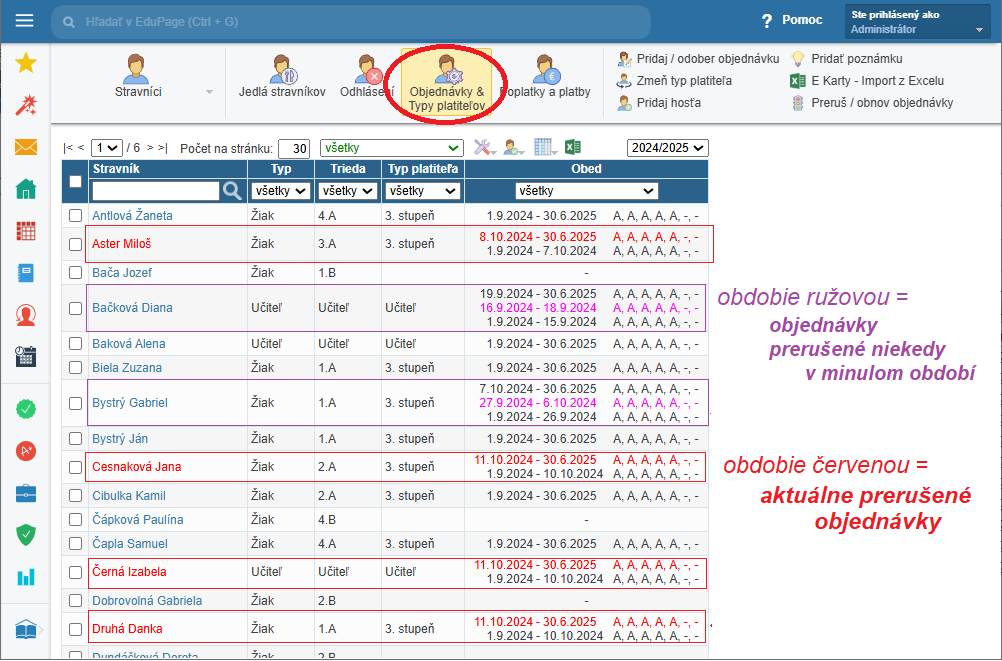The image size is (1002, 661).
Task: Open the hamburger menu icon
Action: click(25, 21)
